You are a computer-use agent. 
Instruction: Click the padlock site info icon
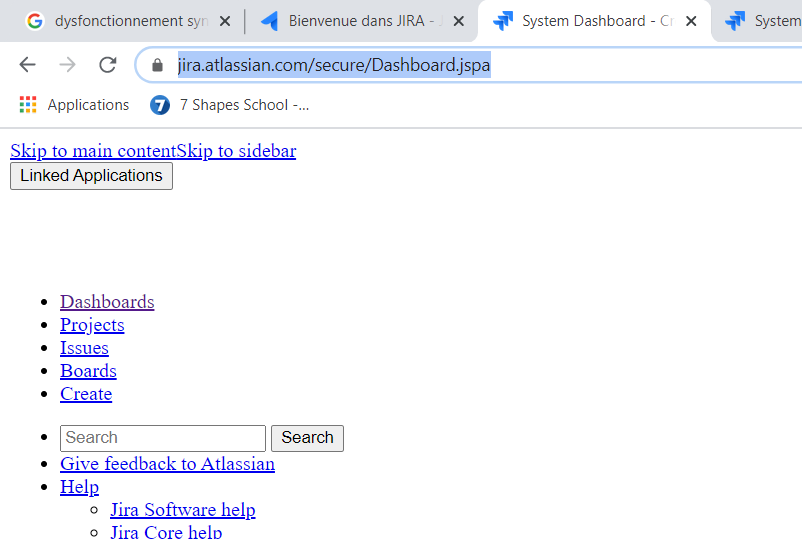[157, 65]
